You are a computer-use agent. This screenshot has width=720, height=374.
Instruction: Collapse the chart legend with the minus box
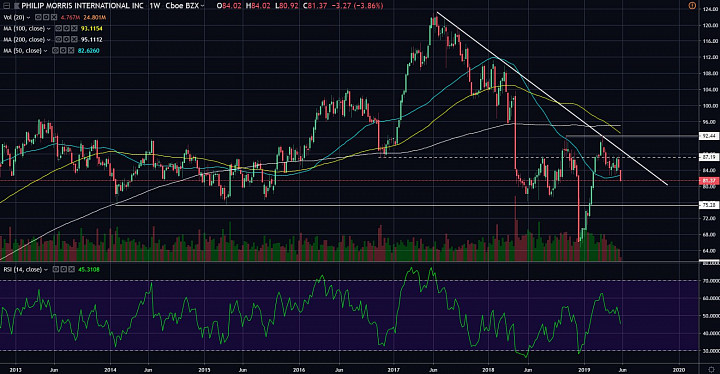click(6, 6)
